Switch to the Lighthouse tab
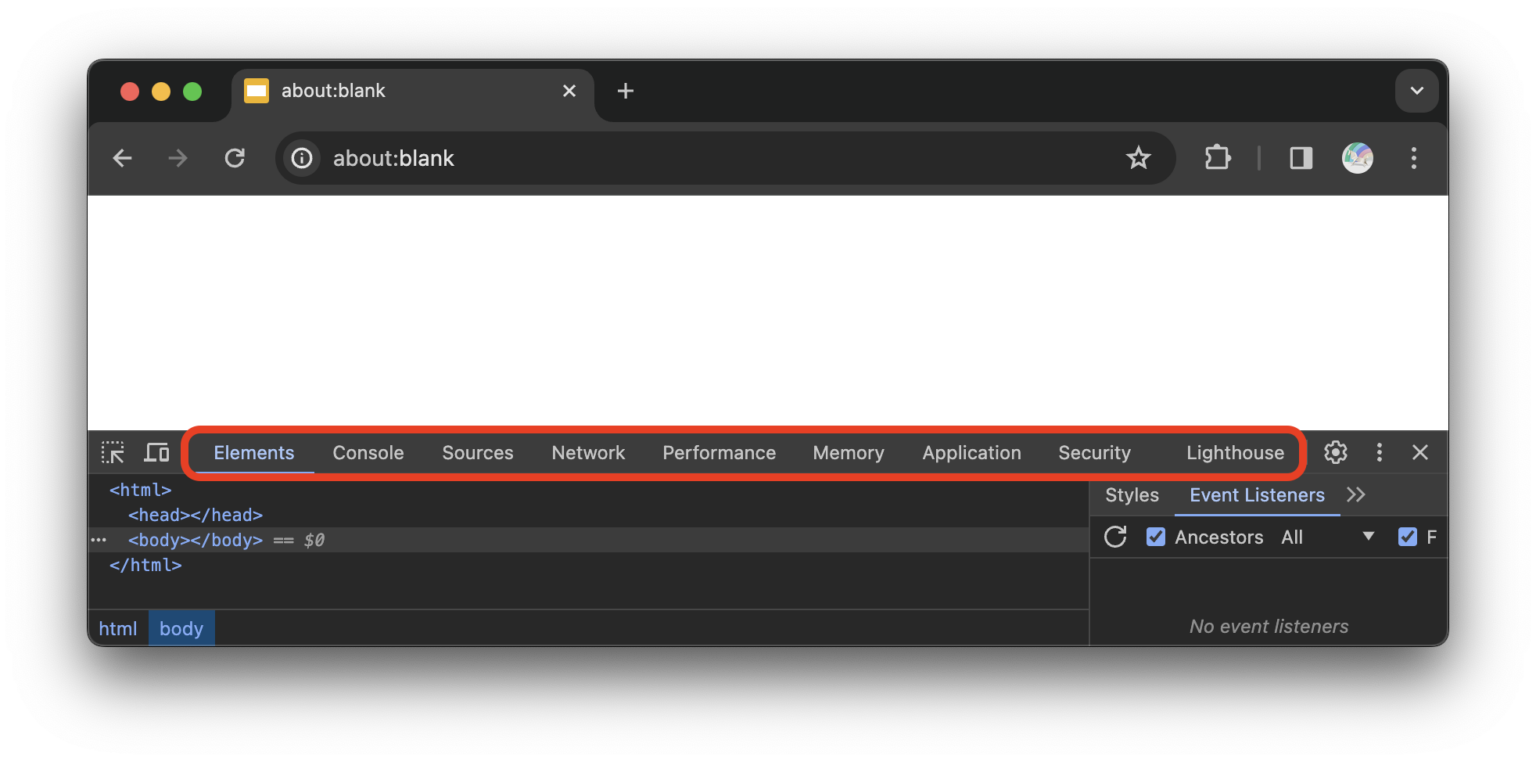 tap(1235, 453)
